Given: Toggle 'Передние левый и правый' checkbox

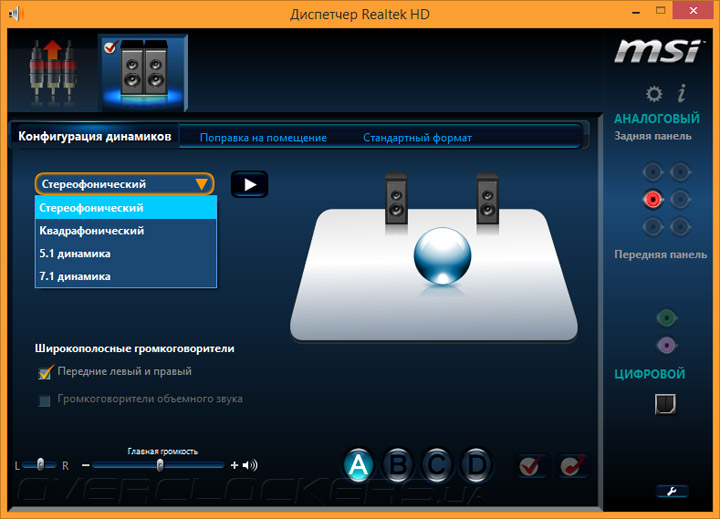Looking at the screenshot, I should click(45, 372).
